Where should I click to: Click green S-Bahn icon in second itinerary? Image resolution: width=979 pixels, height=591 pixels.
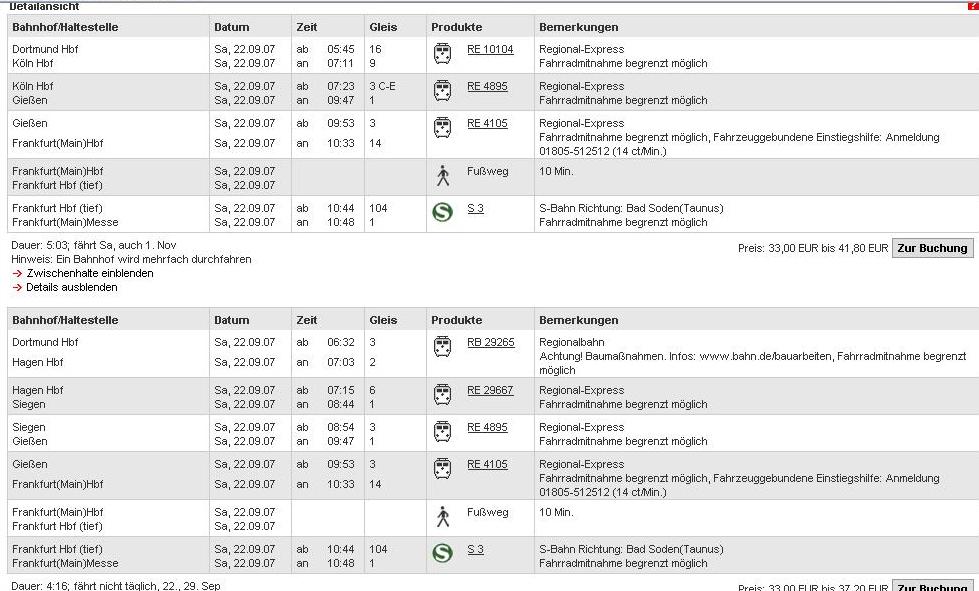pos(442,553)
